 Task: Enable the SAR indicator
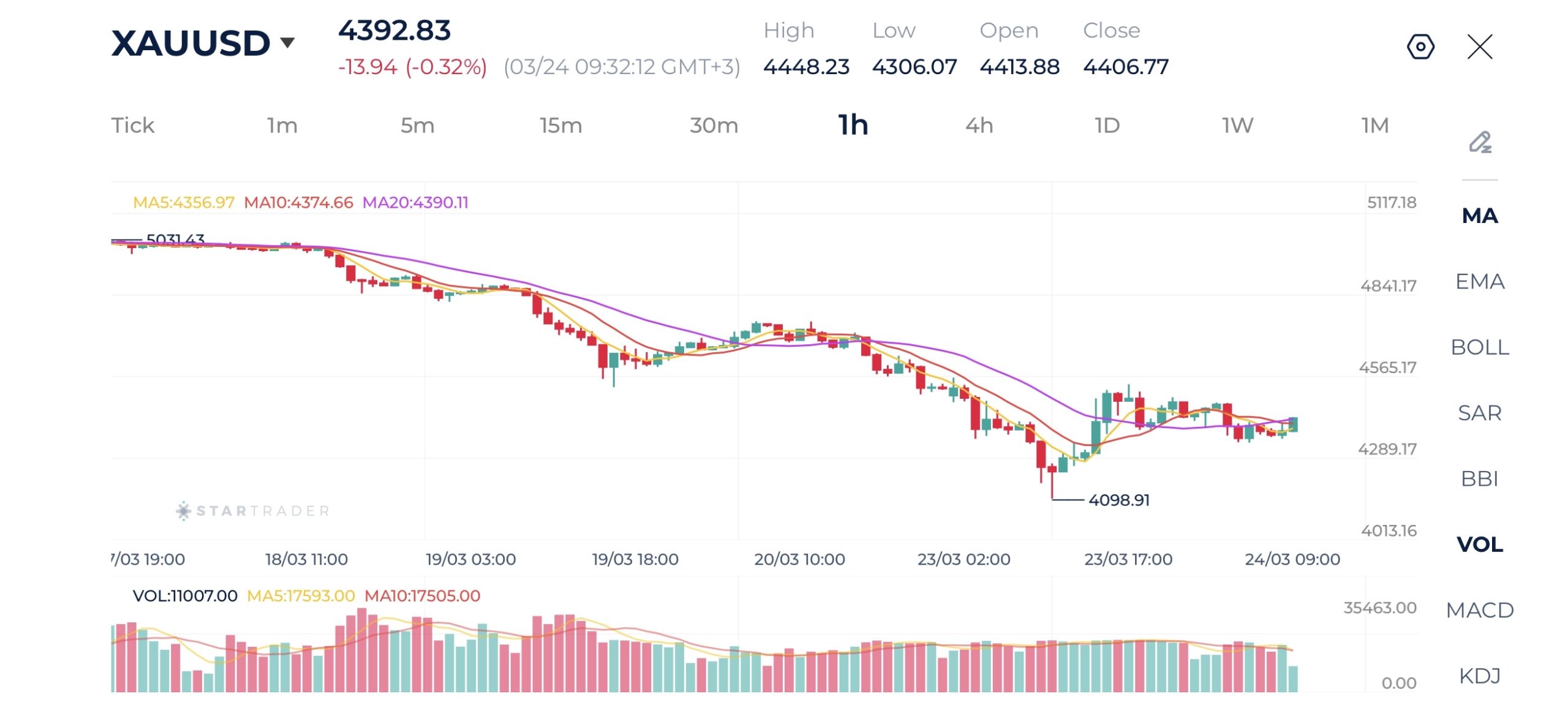coord(1480,413)
